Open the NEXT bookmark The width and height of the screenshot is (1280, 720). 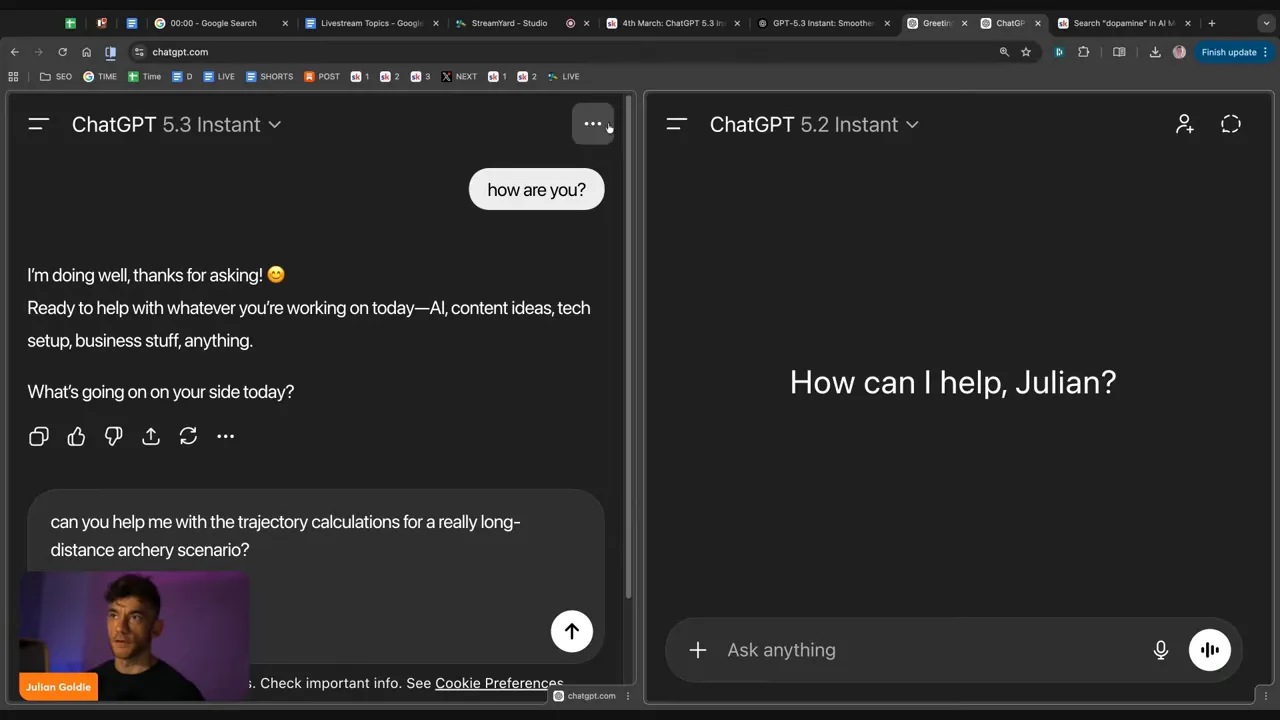(459, 76)
